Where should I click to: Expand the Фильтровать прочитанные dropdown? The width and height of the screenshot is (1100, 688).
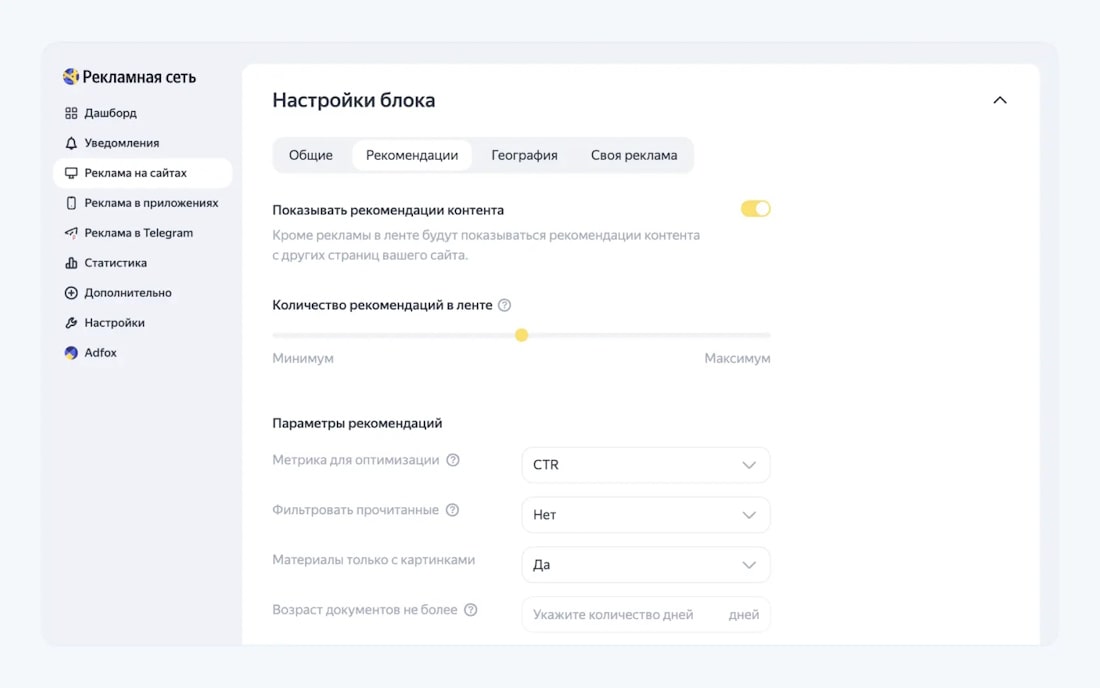point(645,515)
